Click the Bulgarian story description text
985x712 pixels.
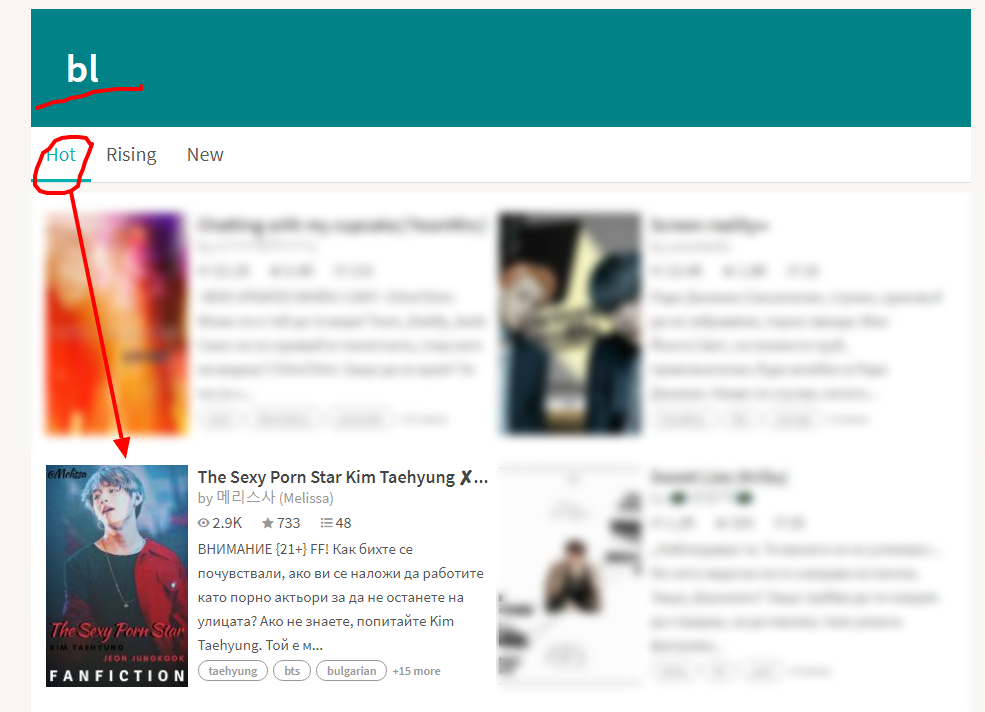point(341,597)
